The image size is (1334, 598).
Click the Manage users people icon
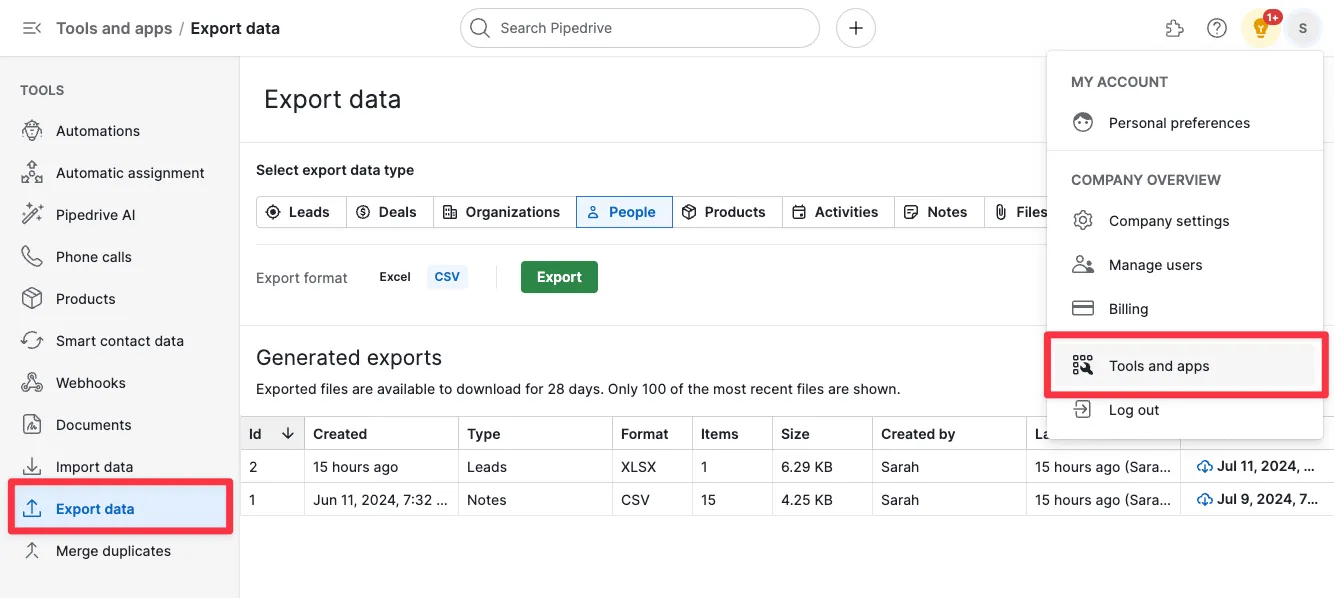click(x=1083, y=265)
